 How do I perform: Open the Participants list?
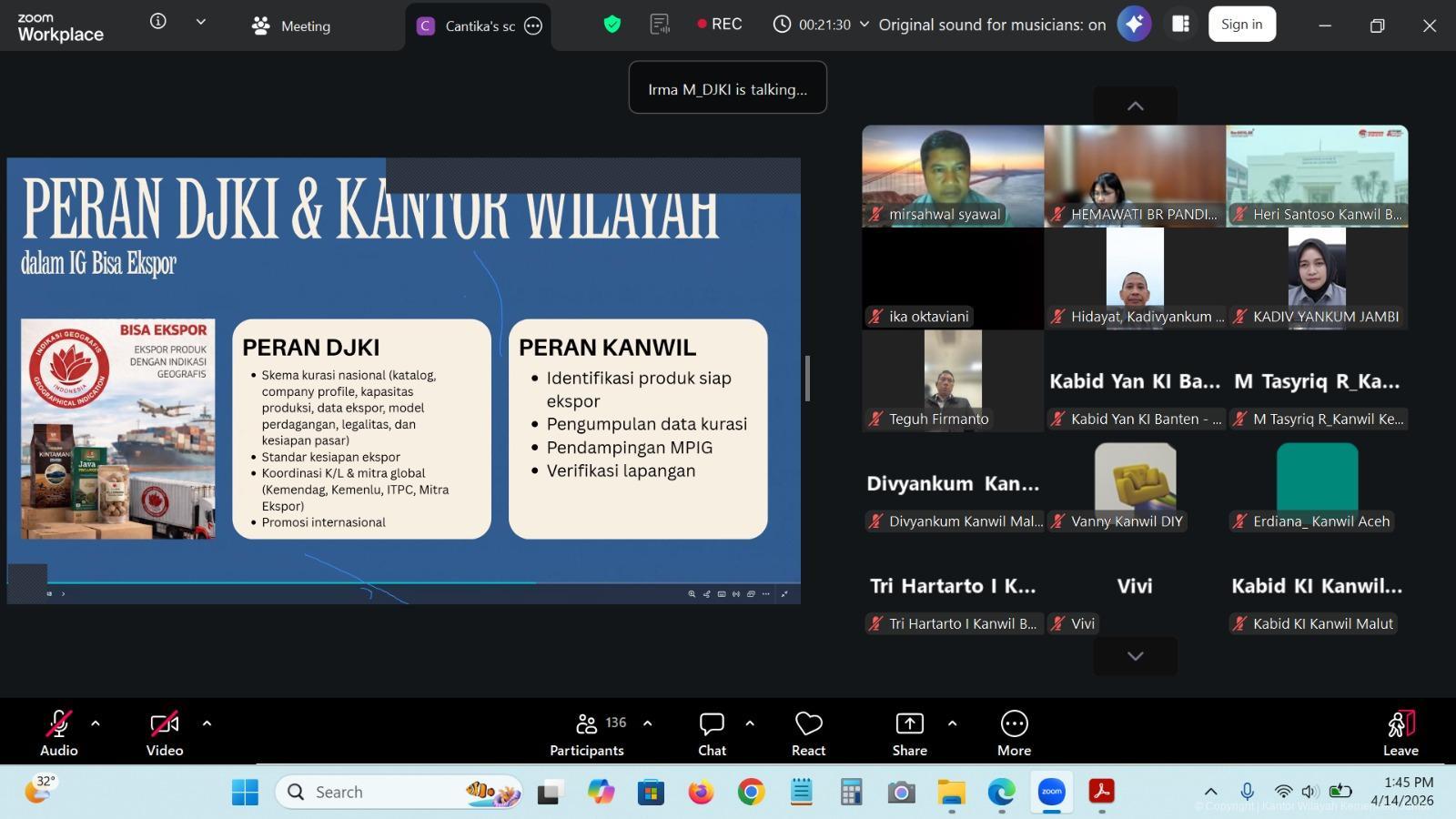pos(587,733)
